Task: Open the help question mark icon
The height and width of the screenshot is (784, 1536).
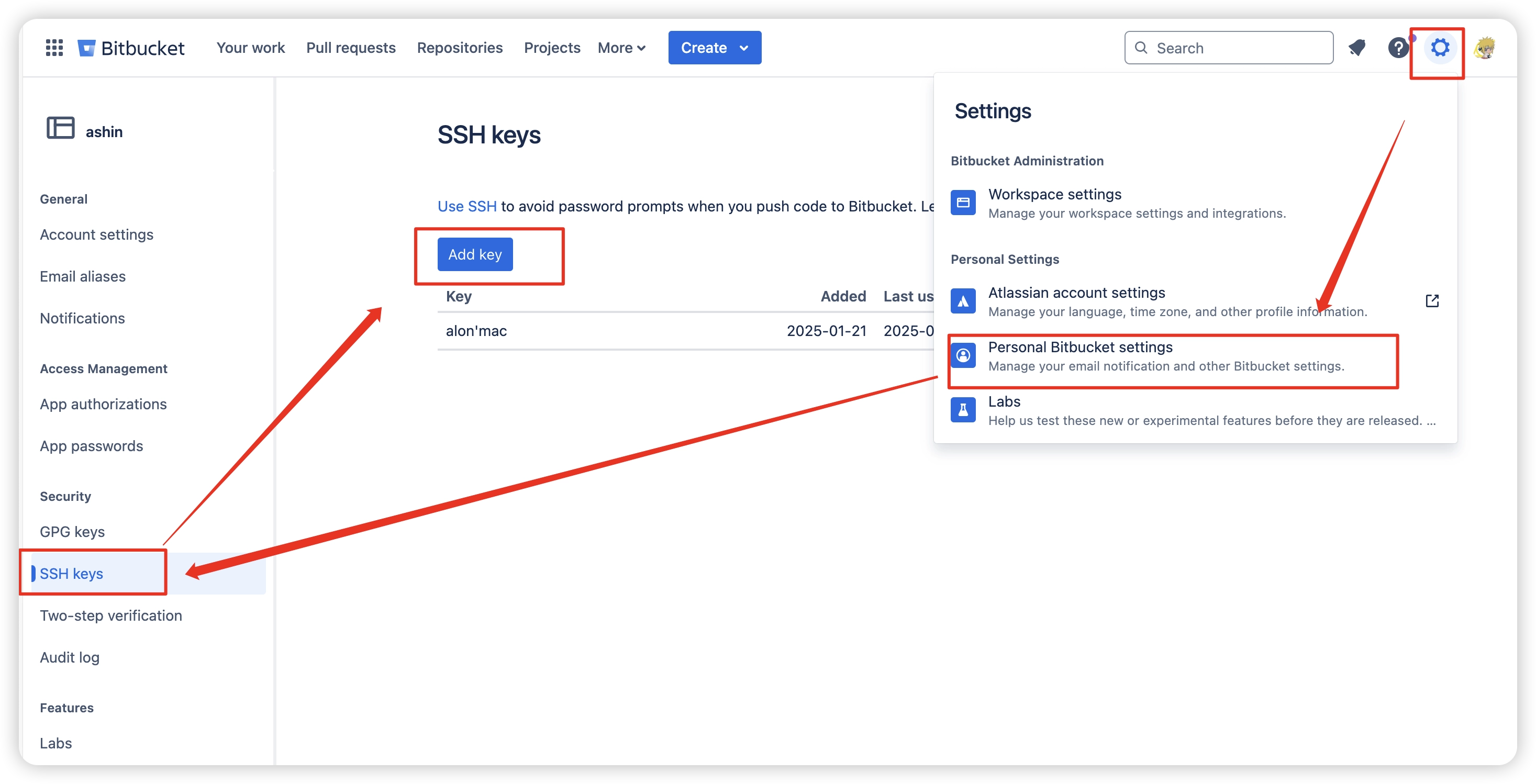Action: click(x=1397, y=48)
